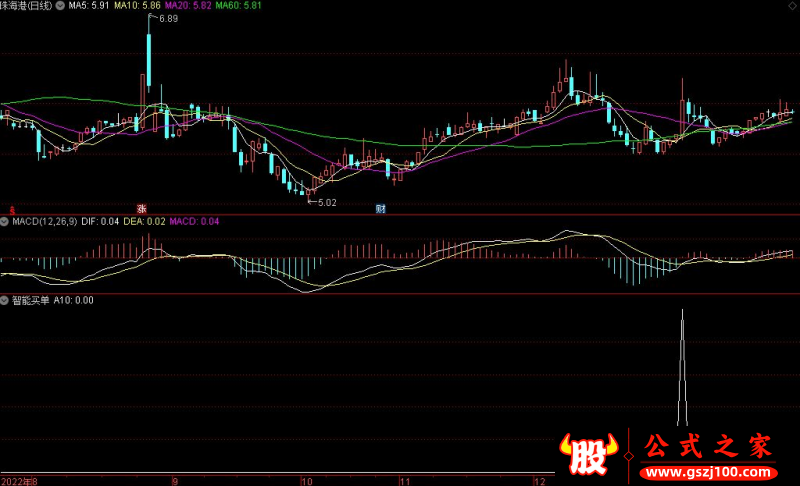
Task: Expand the MACD indicator panel dropdown arrow
Action: pyautogui.click(x=5, y=221)
